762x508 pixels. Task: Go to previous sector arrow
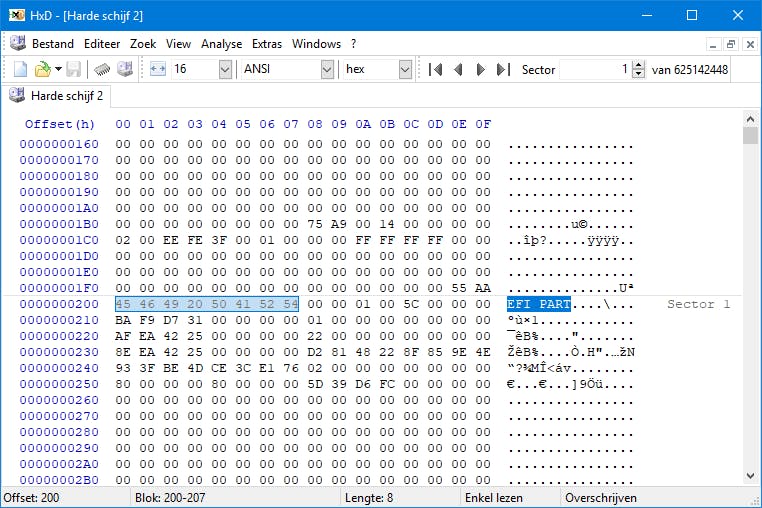coord(458,70)
